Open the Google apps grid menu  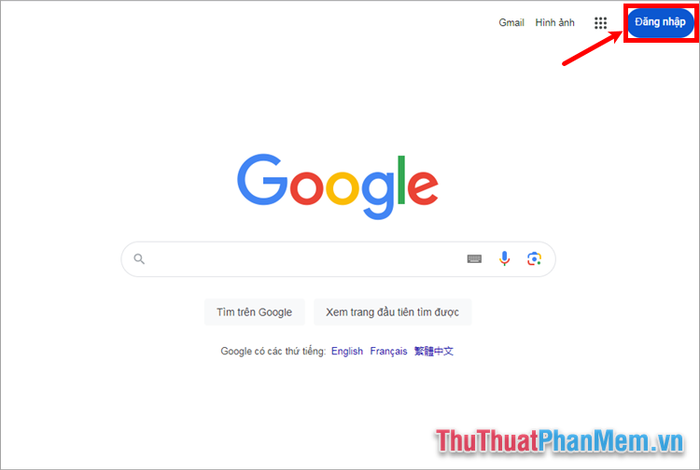coord(600,23)
